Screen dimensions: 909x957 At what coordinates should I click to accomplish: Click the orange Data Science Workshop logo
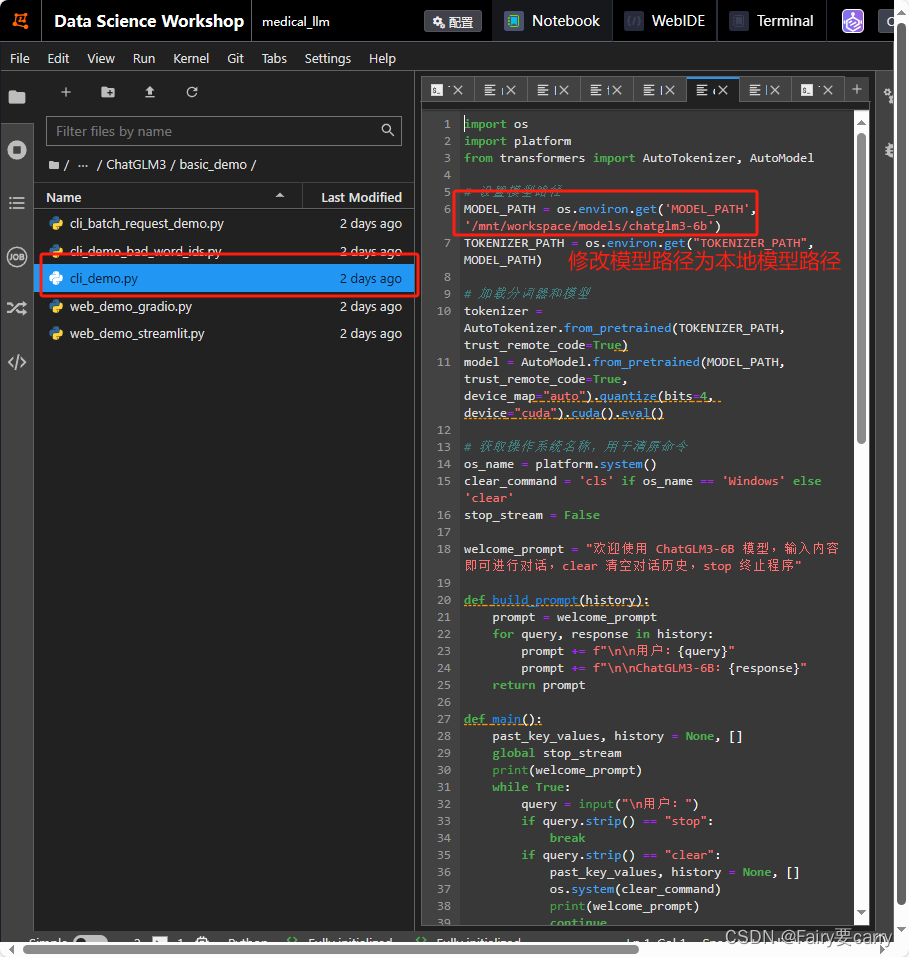tap(21, 21)
